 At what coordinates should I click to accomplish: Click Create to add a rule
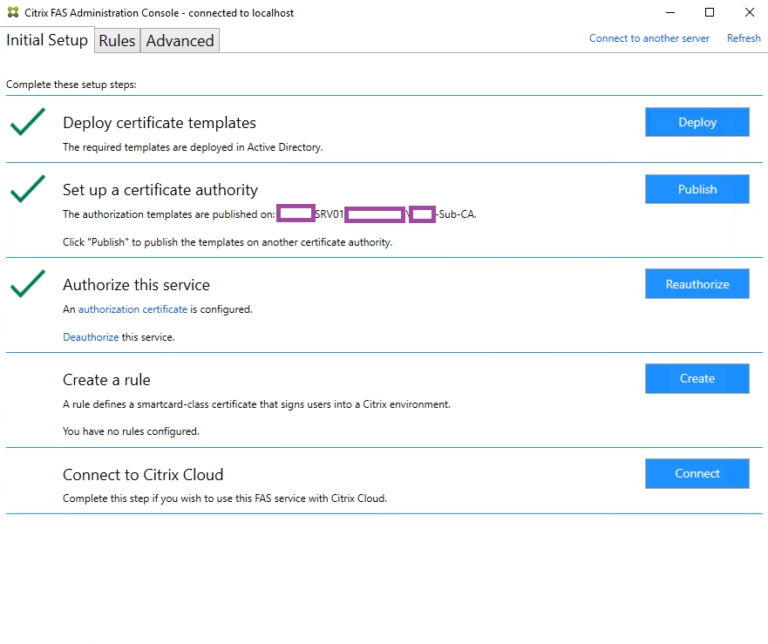click(697, 378)
